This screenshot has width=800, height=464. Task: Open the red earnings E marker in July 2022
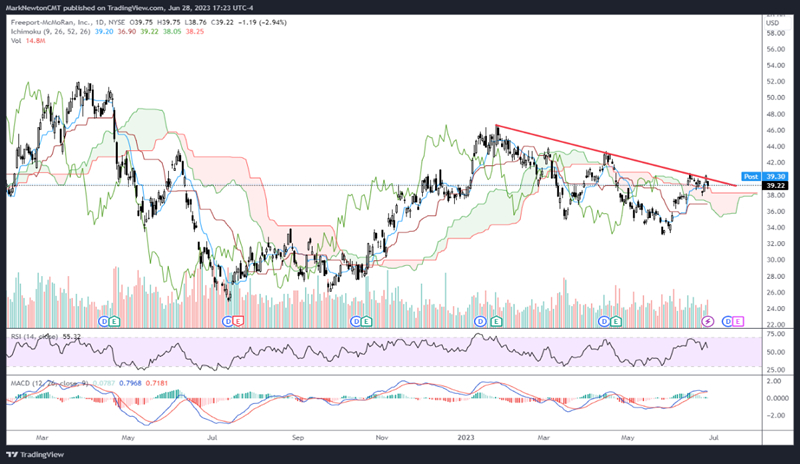pyautogui.click(x=238, y=321)
